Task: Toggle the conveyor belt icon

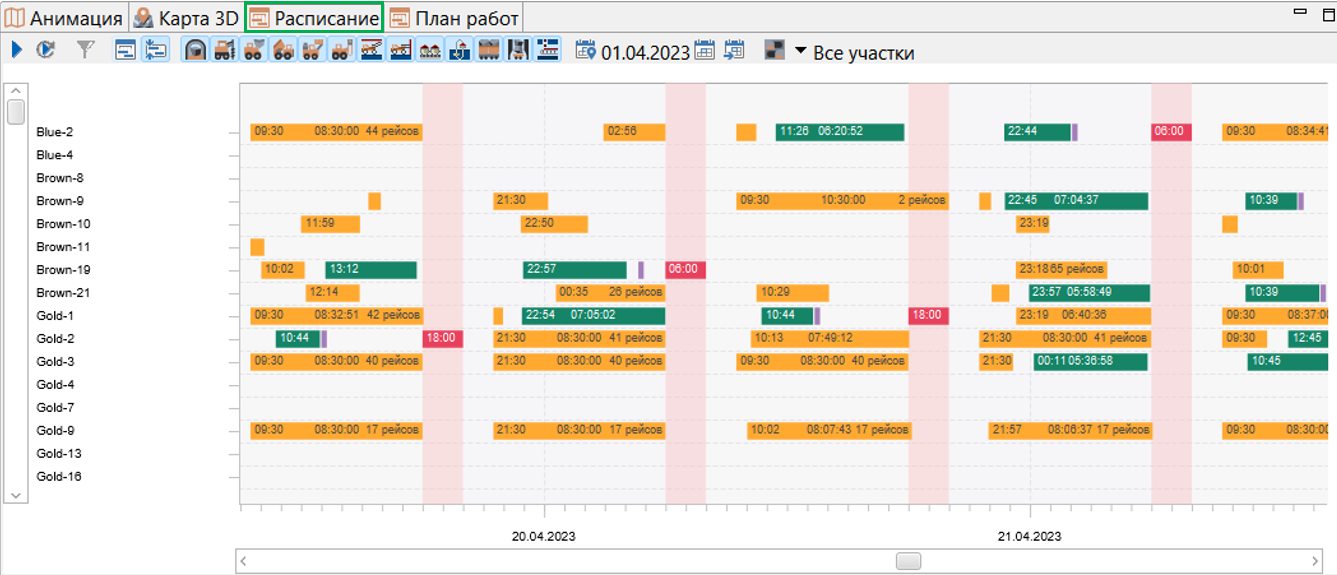Action: click(x=548, y=49)
